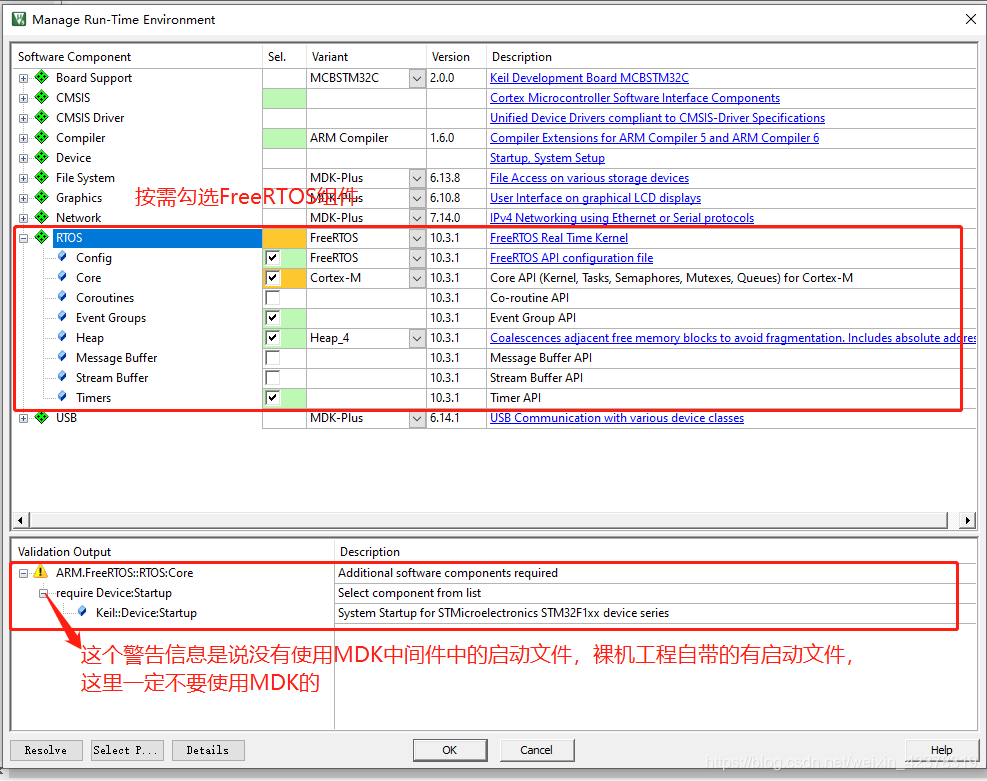Click the Board Support green diamond icon

(42, 77)
